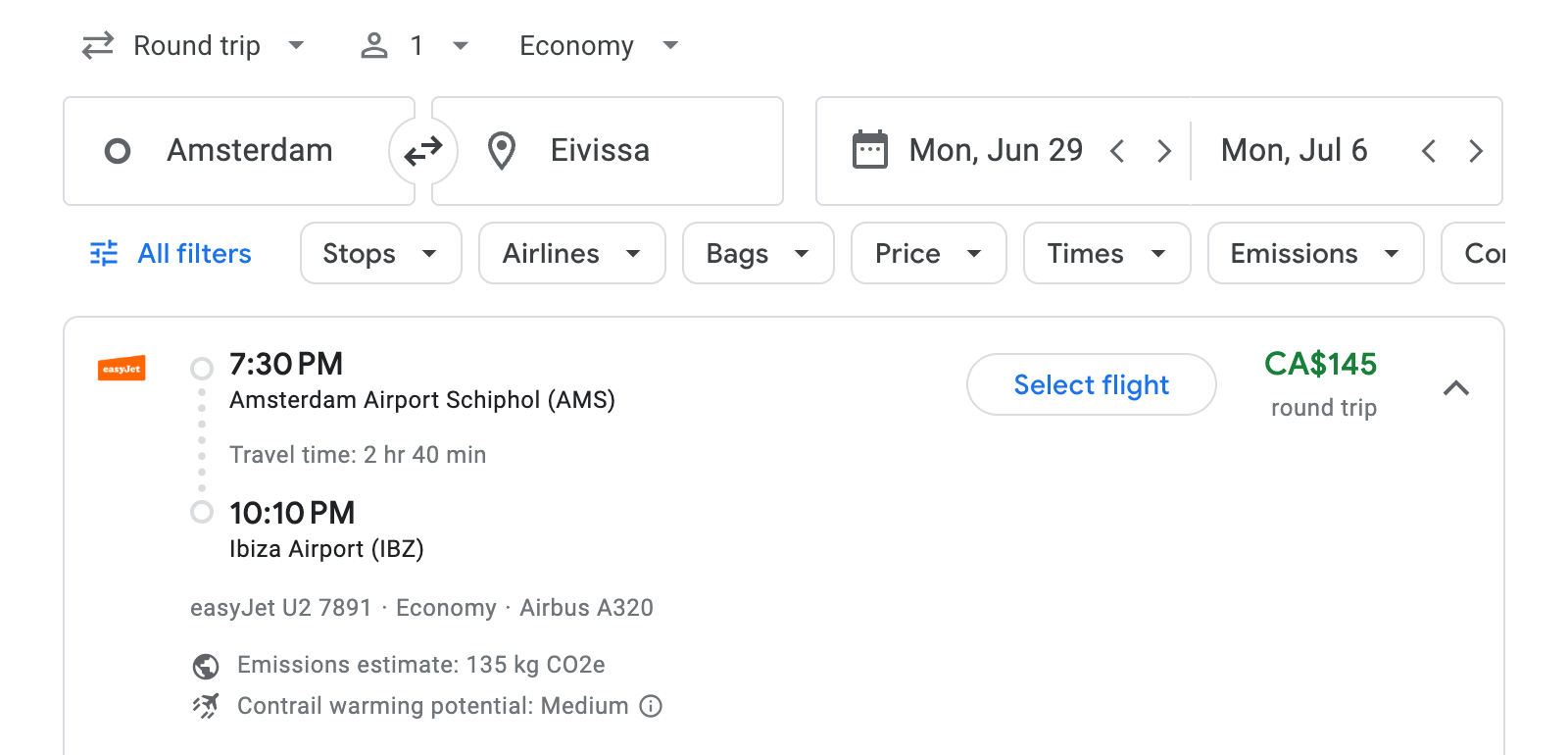Image resolution: width=1568 pixels, height=755 pixels.
Task: Collapse the easyJet flight details chevron
Action: (x=1457, y=388)
